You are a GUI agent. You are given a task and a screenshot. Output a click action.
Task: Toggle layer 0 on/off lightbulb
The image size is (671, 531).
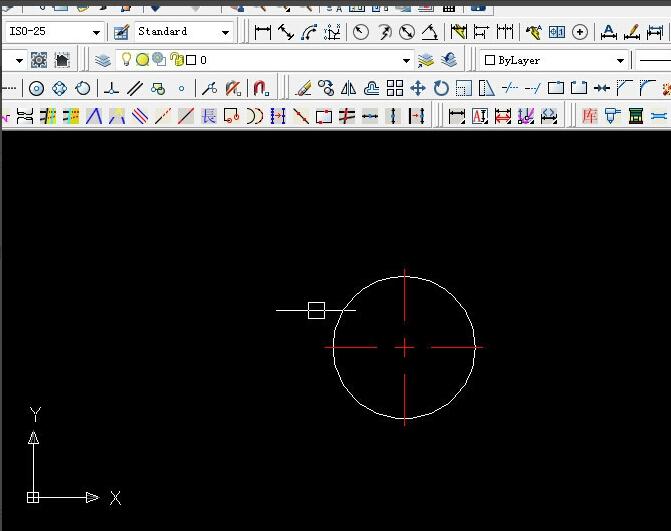126,60
